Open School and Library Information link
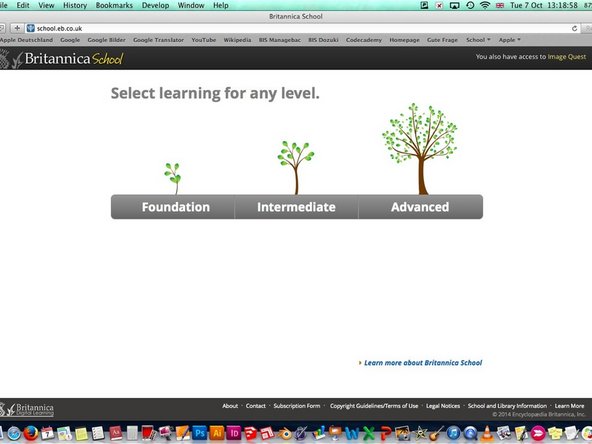592x444 pixels. pyautogui.click(x=507, y=406)
